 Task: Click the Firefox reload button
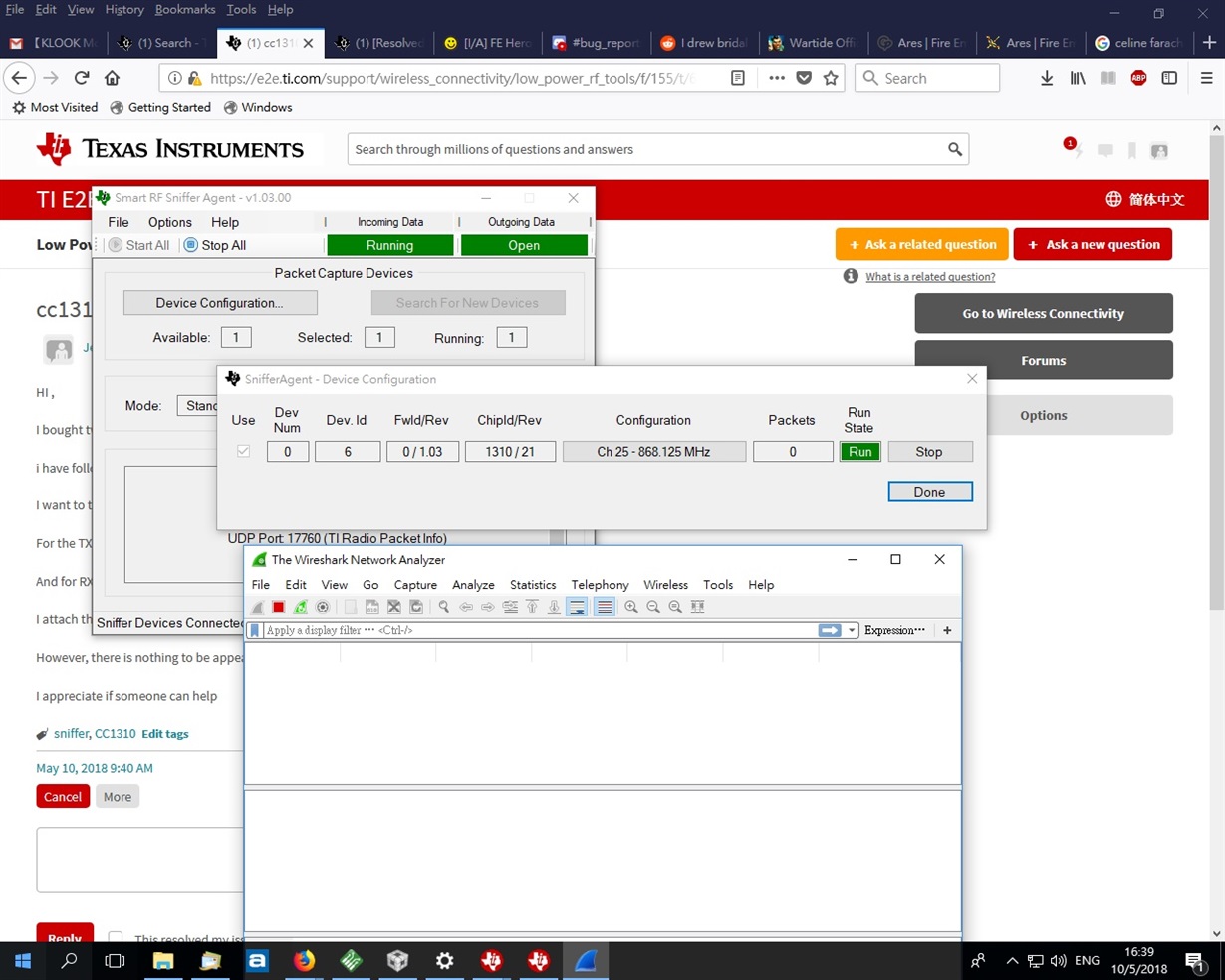click(x=82, y=78)
